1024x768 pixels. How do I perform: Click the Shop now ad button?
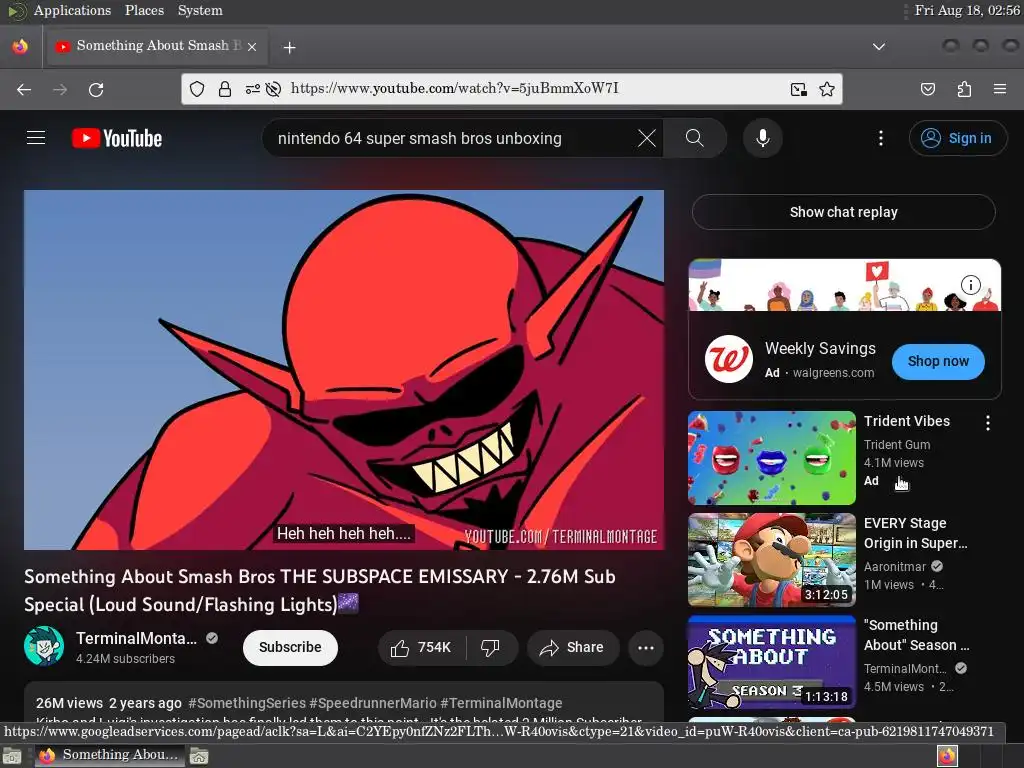(x=938, y=361)
